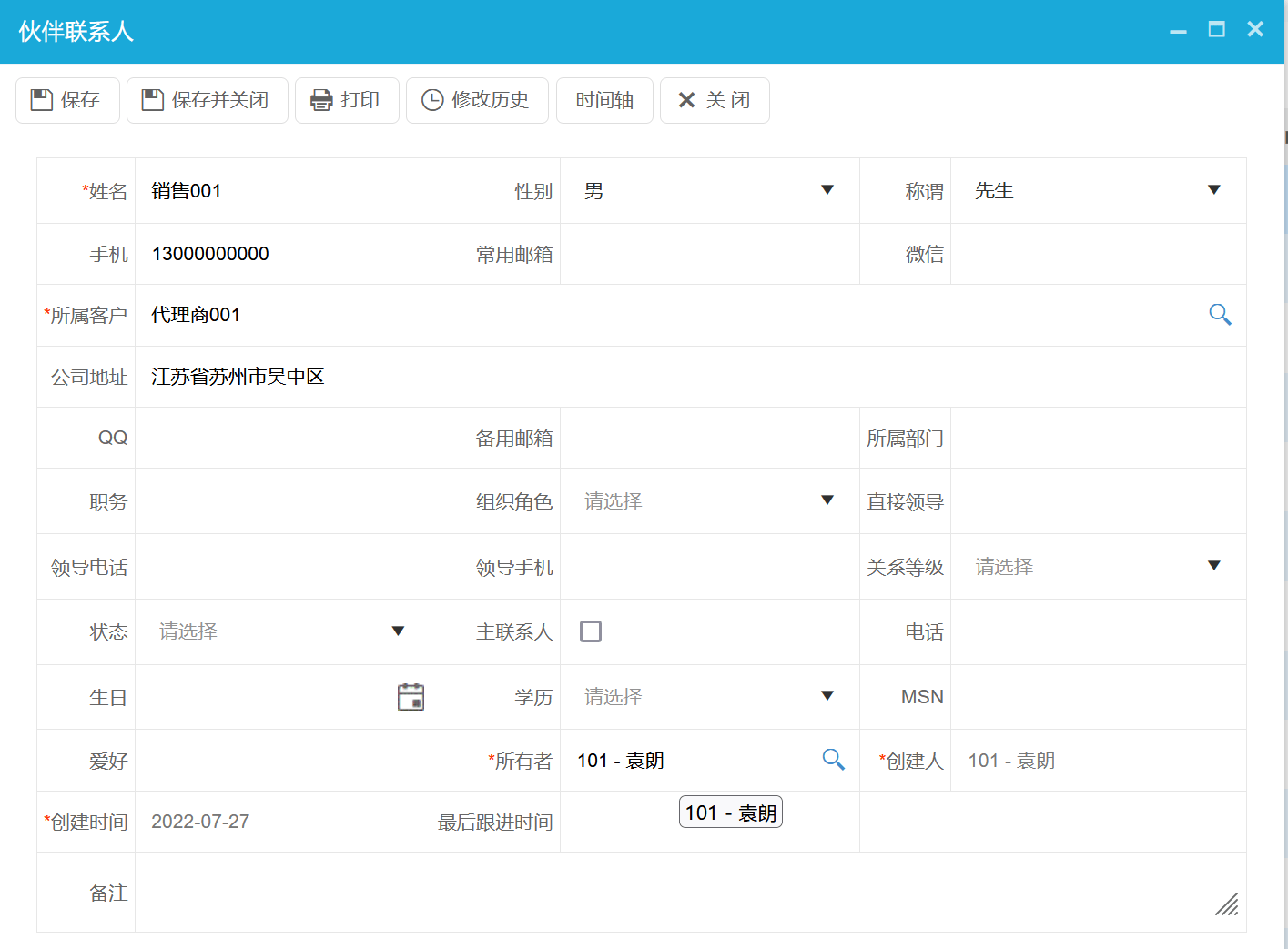1288x949 pixels.
Task: Click 保存并关闭 to save and close
Action: point(207,100)
